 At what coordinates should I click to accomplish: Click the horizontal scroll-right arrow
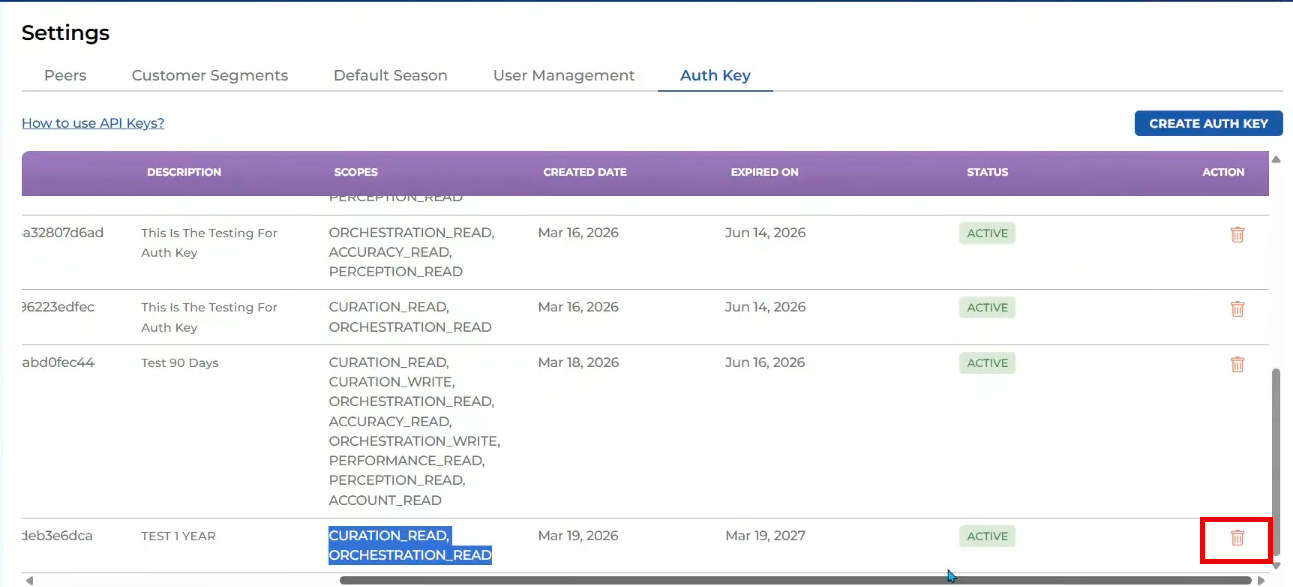coord(1261,580)
